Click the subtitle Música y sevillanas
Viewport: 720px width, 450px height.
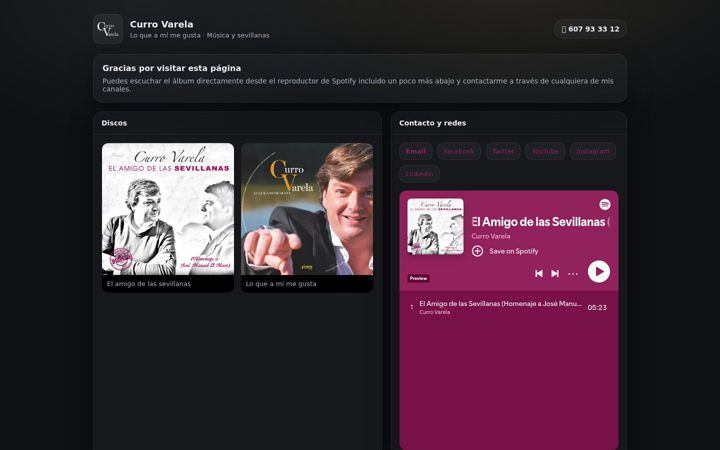(238, 35)
